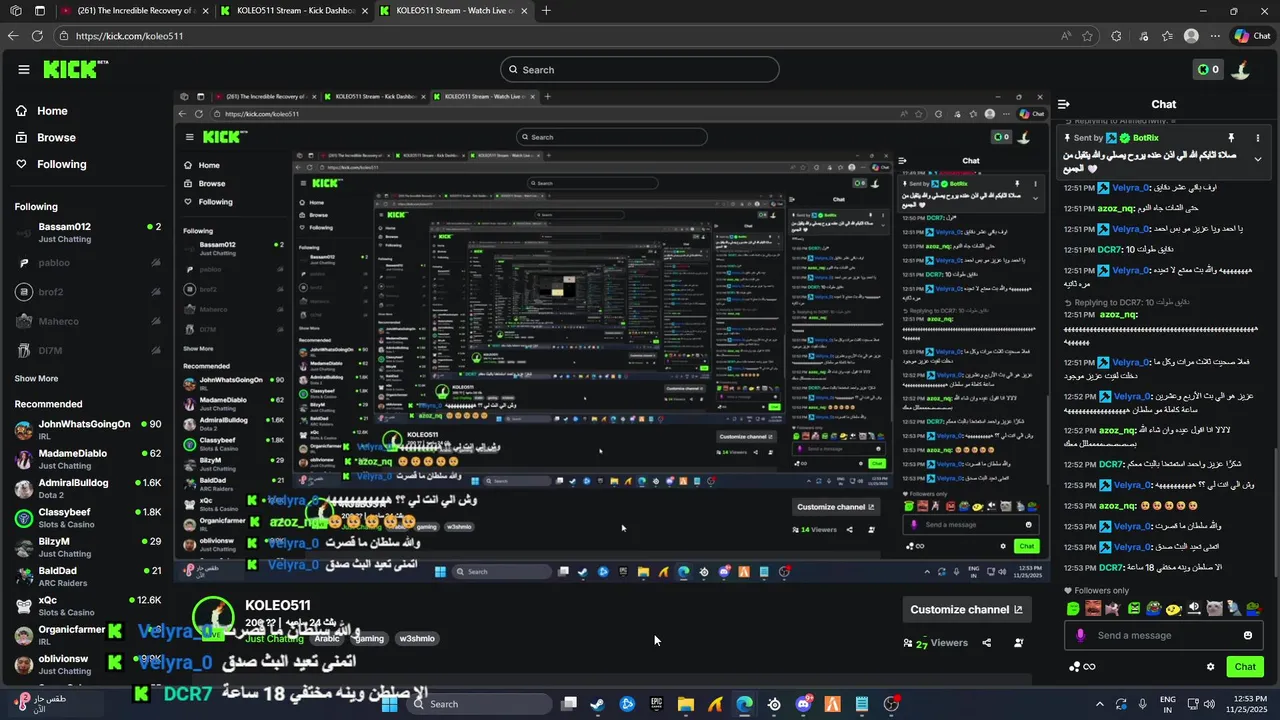Insert the green Kick face emote
Viewport: 1280px width, 720px height.
[1073, 608]
